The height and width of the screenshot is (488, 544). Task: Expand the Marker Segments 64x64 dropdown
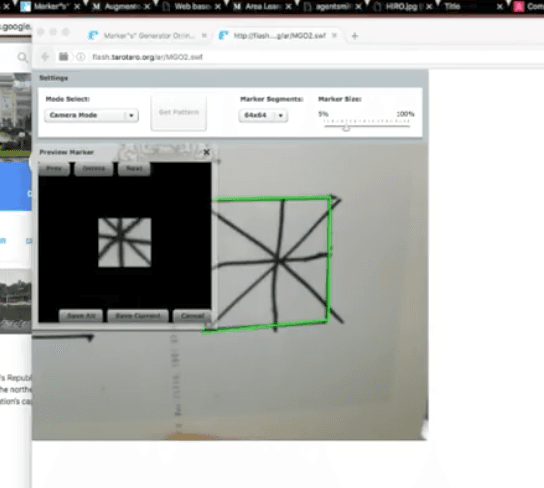pos(263,115)
